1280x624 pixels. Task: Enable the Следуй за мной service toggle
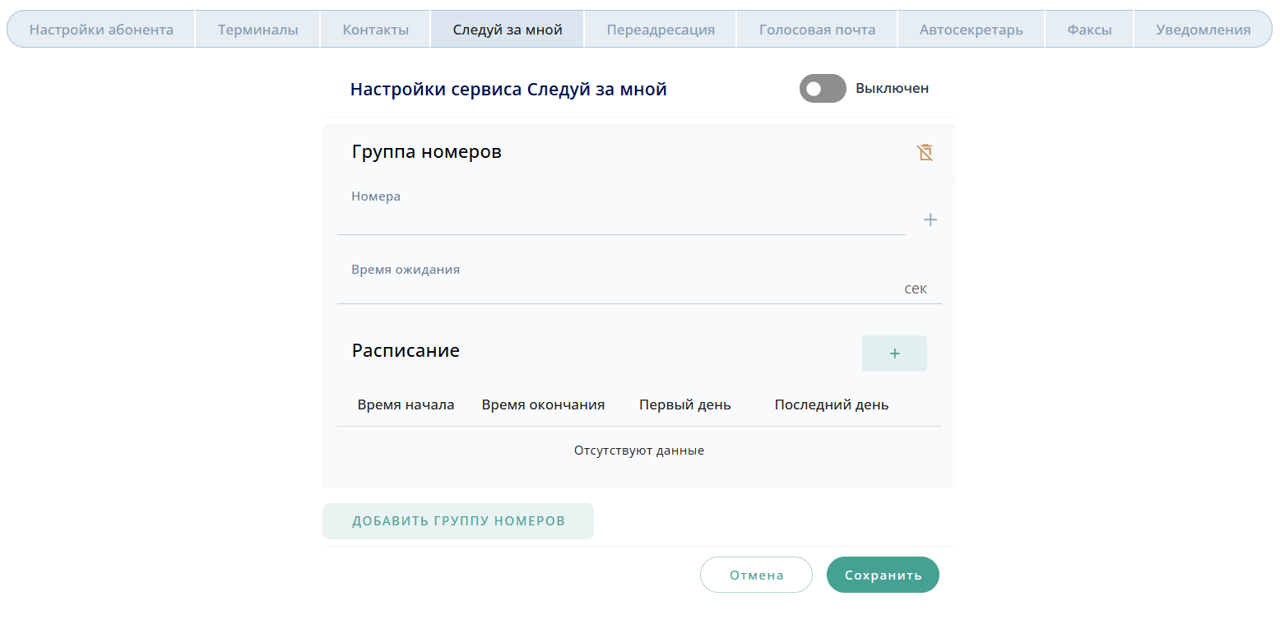pos(822,89)
